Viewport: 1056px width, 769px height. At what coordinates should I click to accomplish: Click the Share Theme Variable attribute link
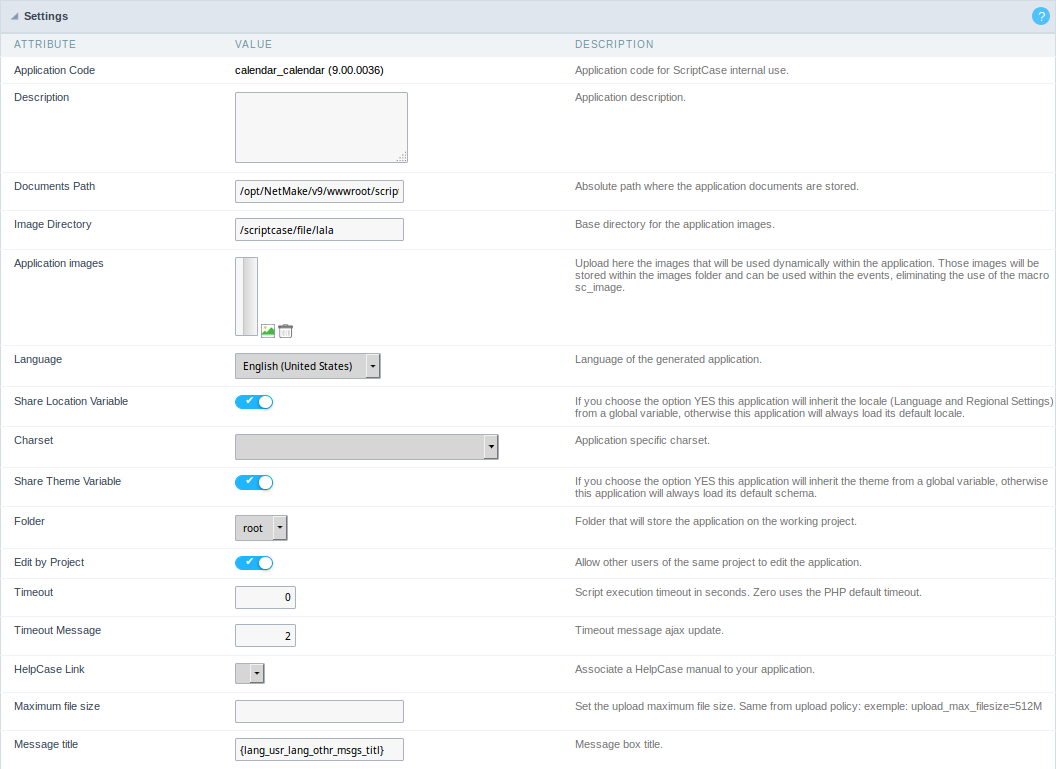[67, 481]
